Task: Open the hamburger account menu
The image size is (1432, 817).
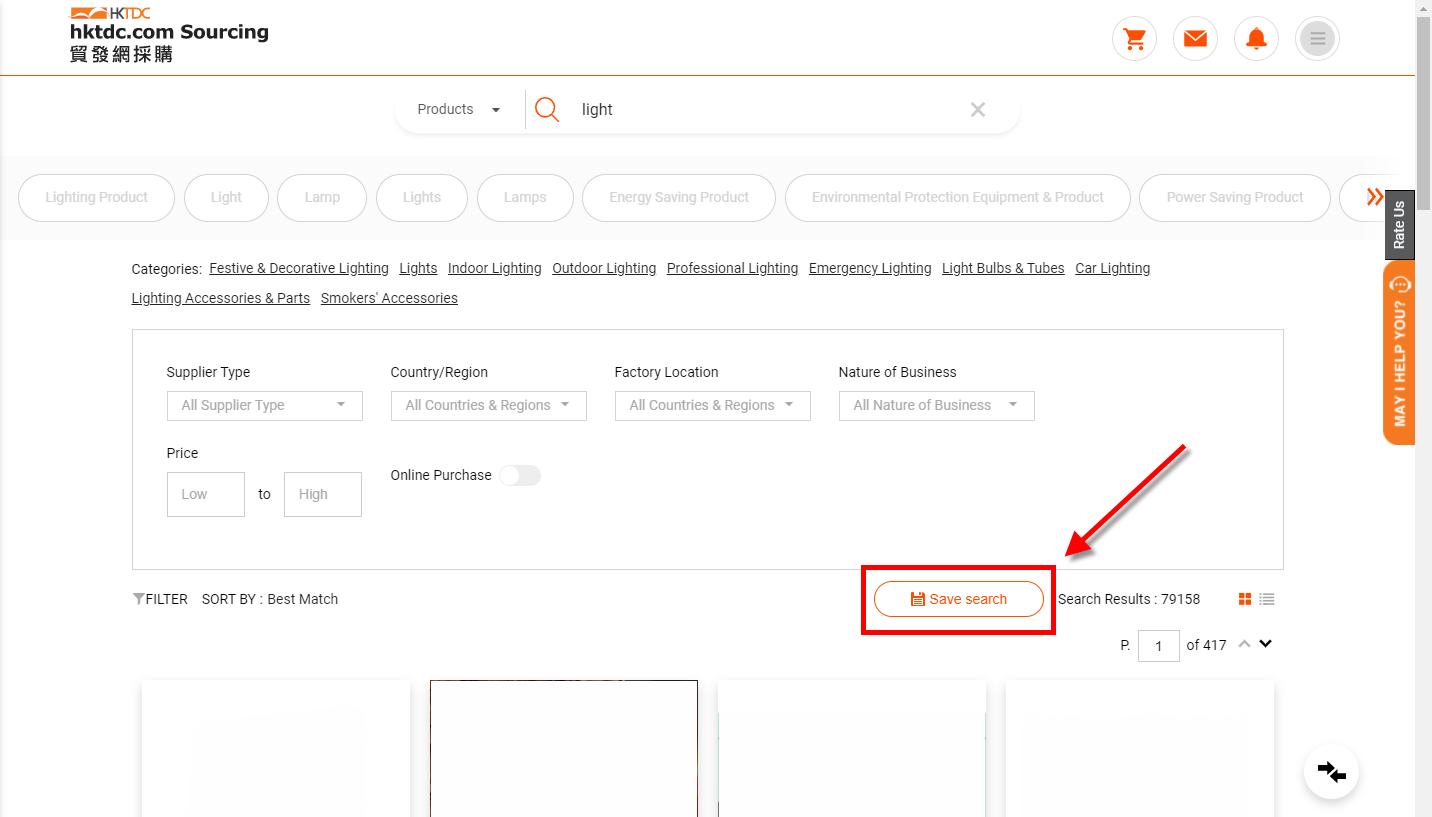Action: click(x=1317, y=39)
